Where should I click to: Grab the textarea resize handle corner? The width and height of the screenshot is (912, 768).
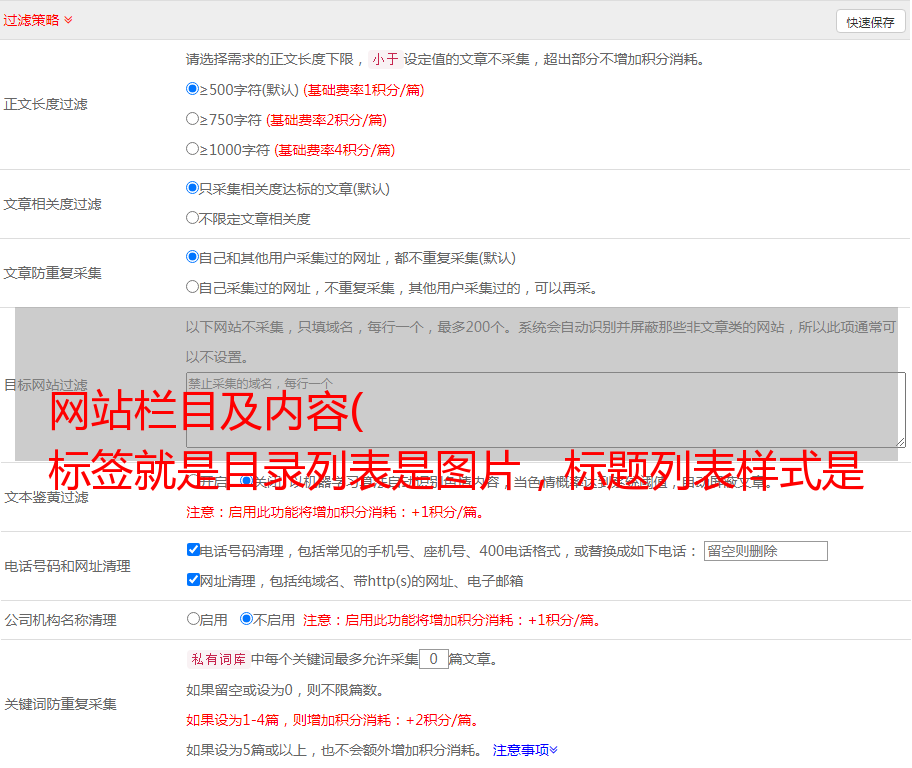click(x=900, y=441)
